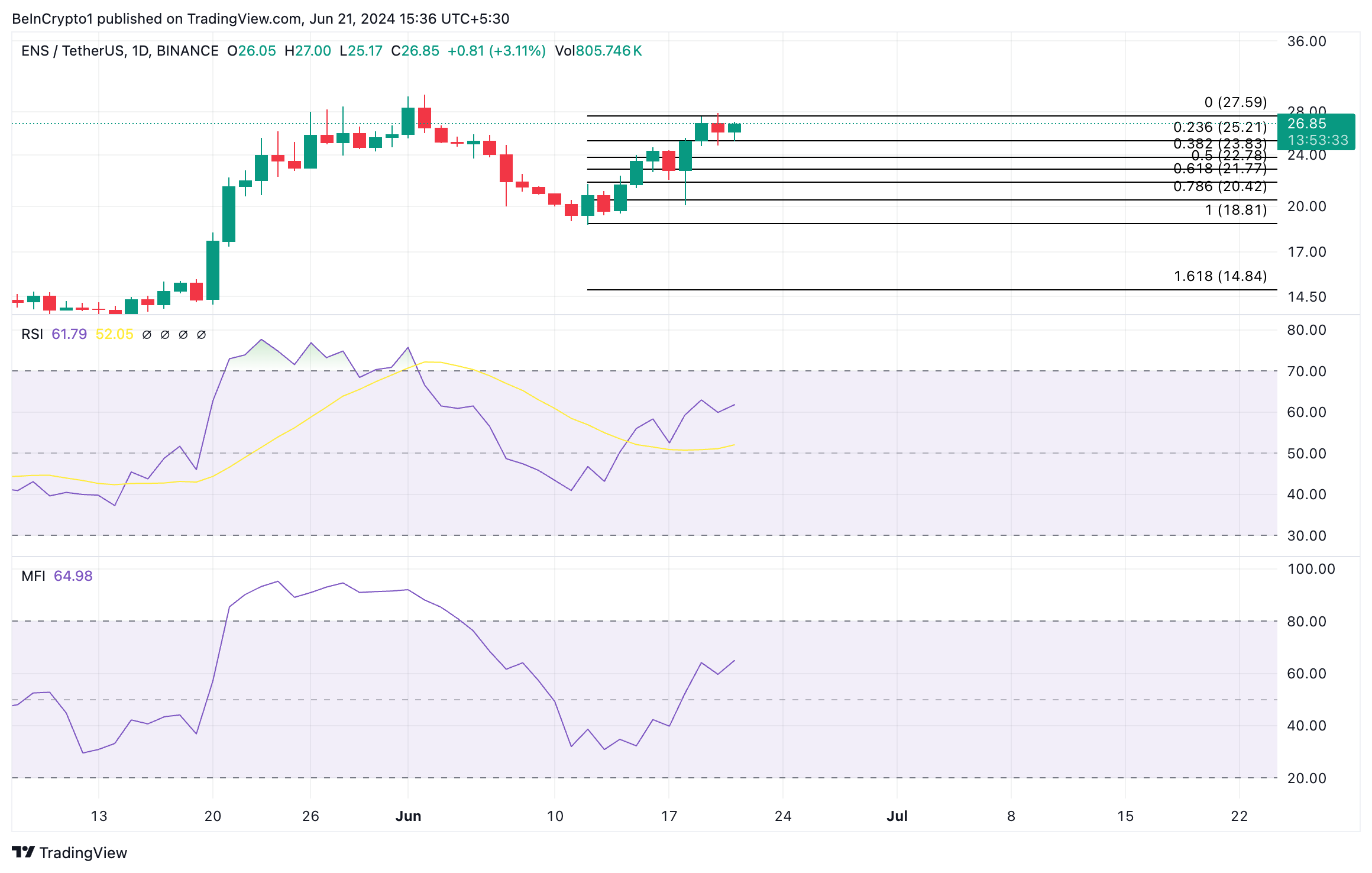Screen dimensions: 1372x873
Task: Click the TradingView wordmark text at bottom
Action: pyautogui.click(x=83, y=853)
